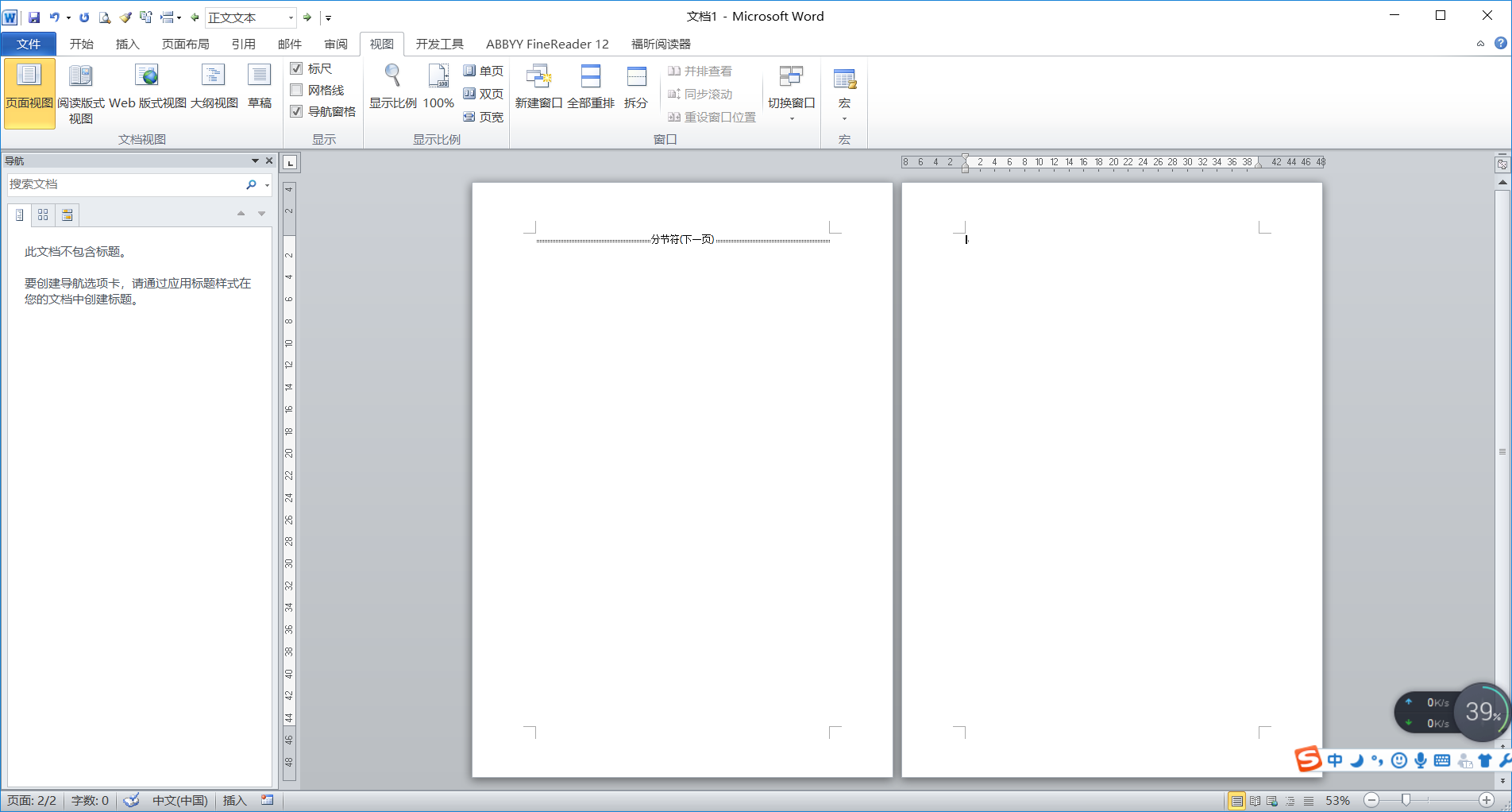Click the macro recording icon in status bar
This screenshot has width=1512, height=812.
[x=268, y=800]
